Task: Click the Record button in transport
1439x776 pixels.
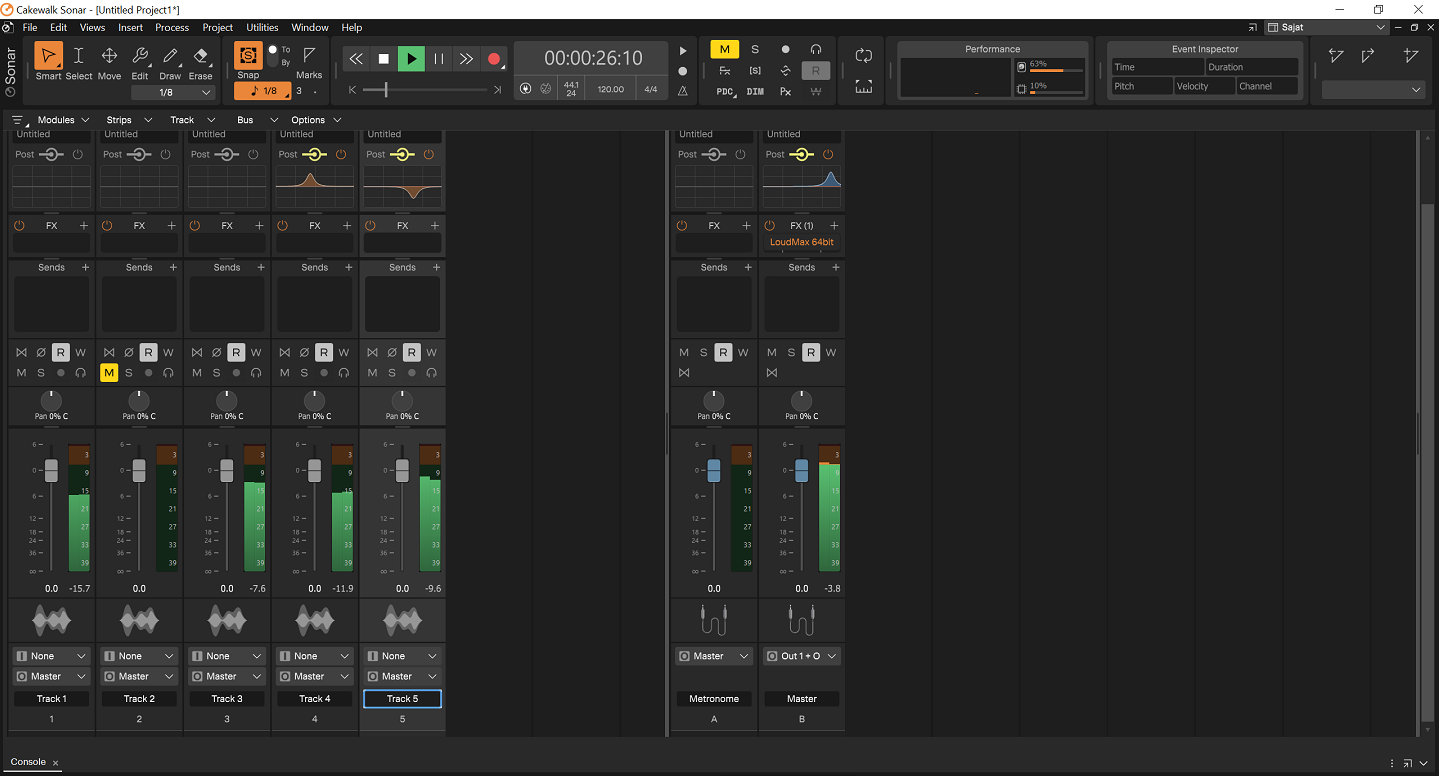Action: click(x=494, y=59)
